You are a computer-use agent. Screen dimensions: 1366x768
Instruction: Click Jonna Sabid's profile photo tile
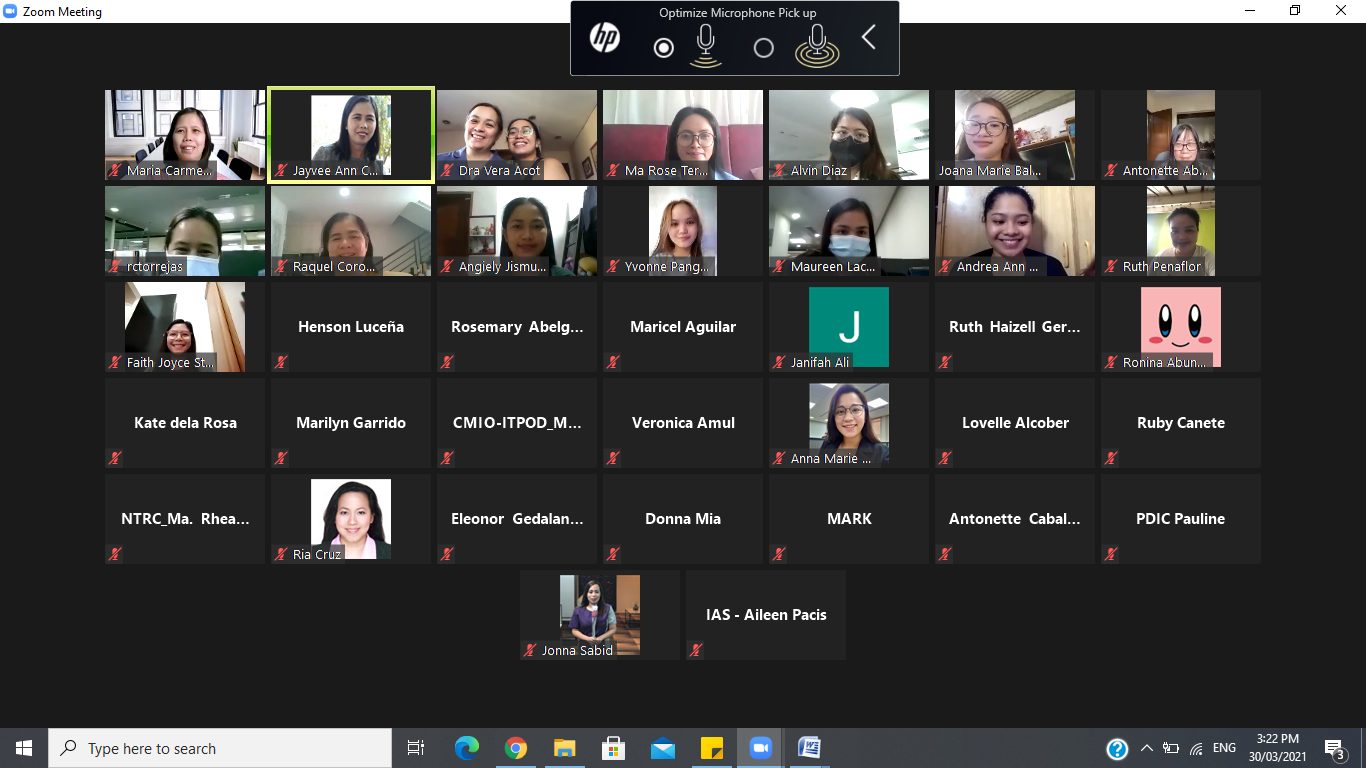coord(600,615)
